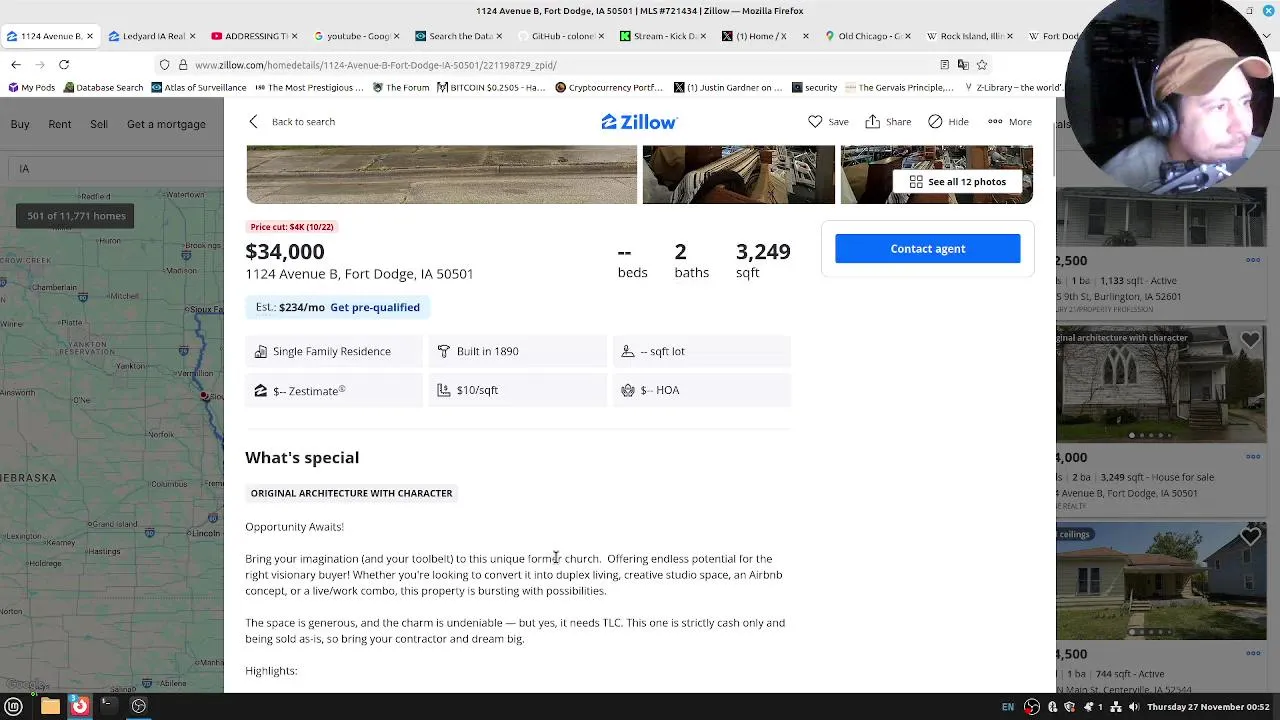Click the Get pre-qualified link
Screen dimensions: 1280x720
coord(375,308)
